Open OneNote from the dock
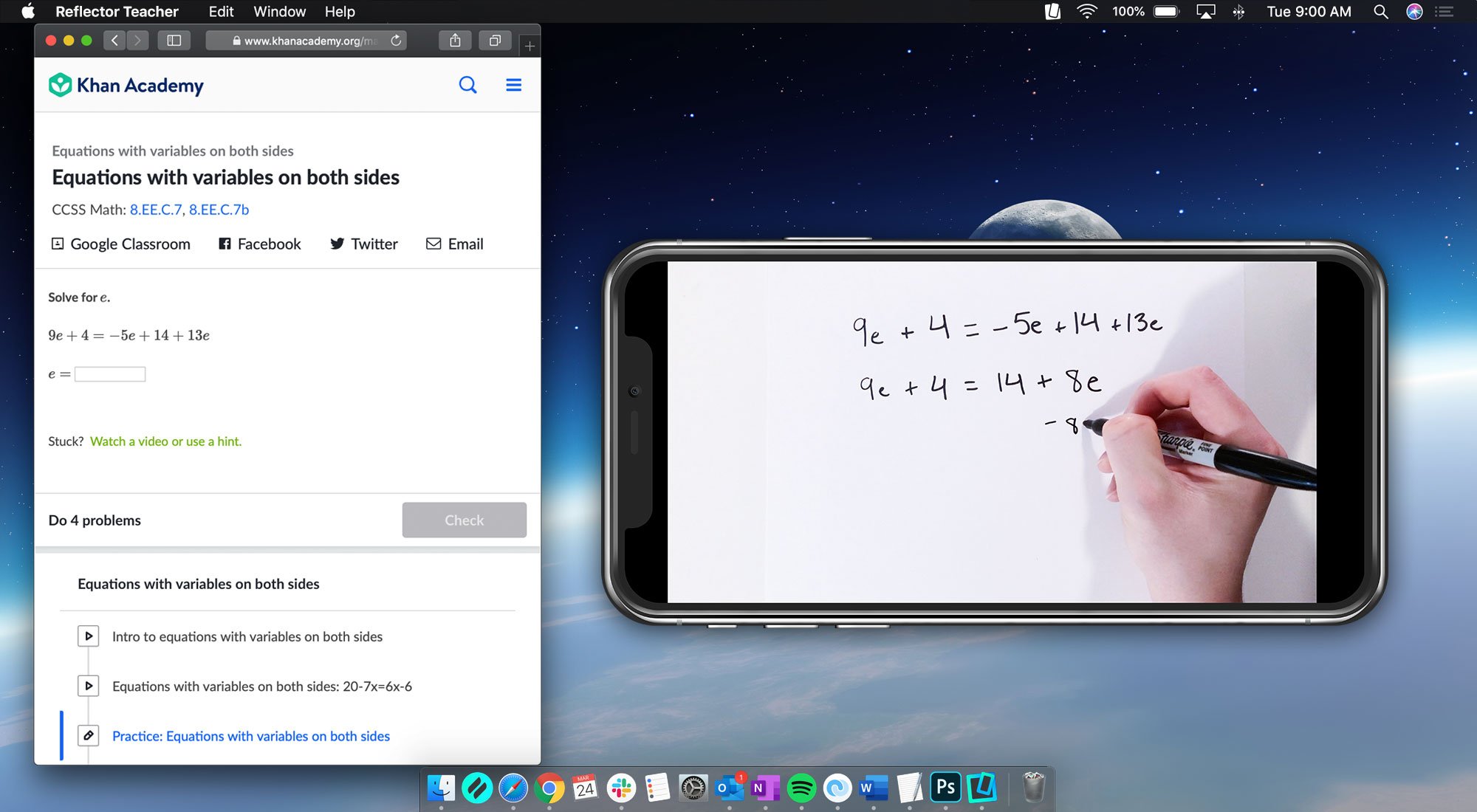Viewport: 1477px width, 812px height. tap(765, 788)
